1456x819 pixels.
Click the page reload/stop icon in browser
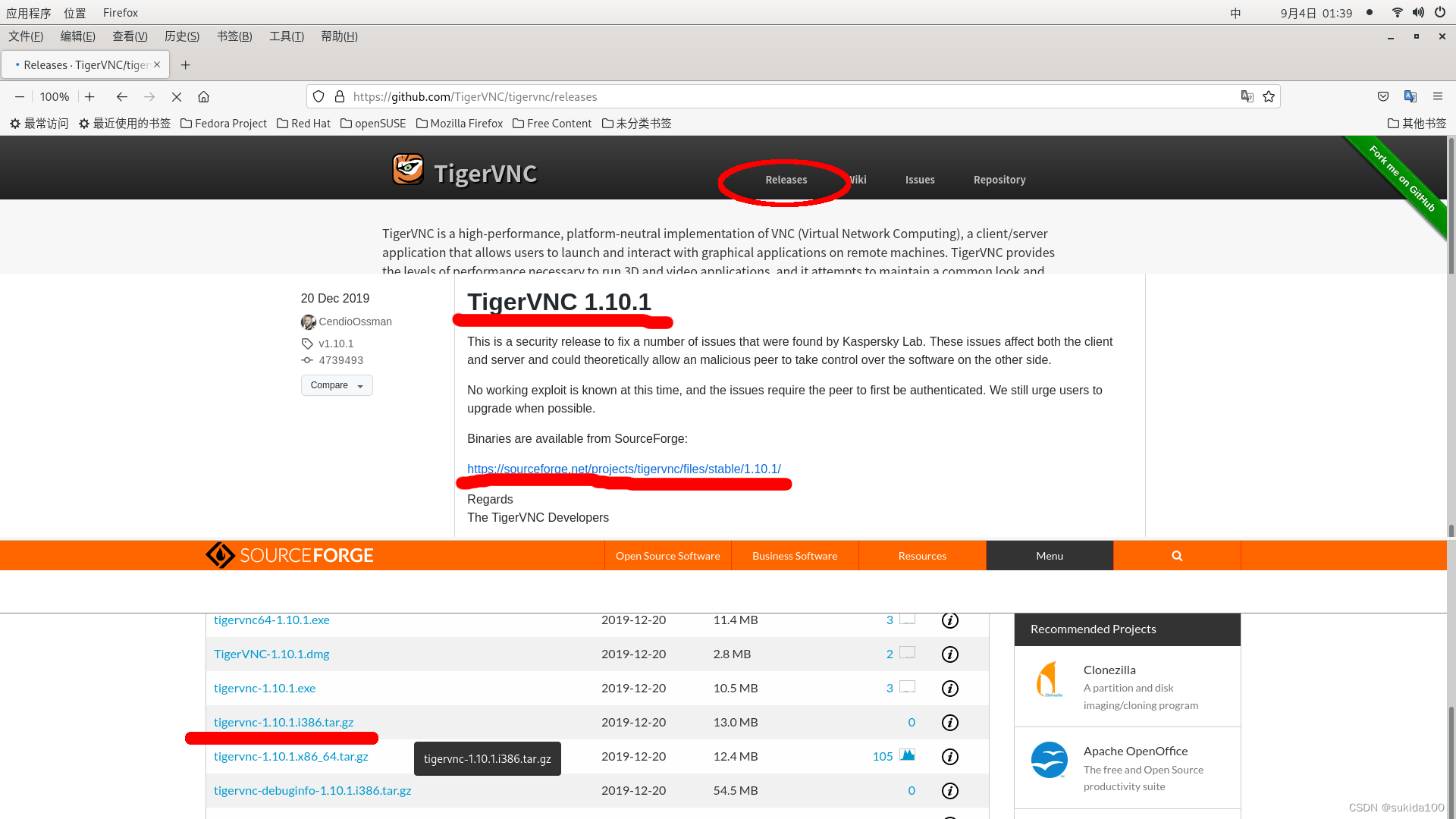pyautogui.click(x=177, y=96)
